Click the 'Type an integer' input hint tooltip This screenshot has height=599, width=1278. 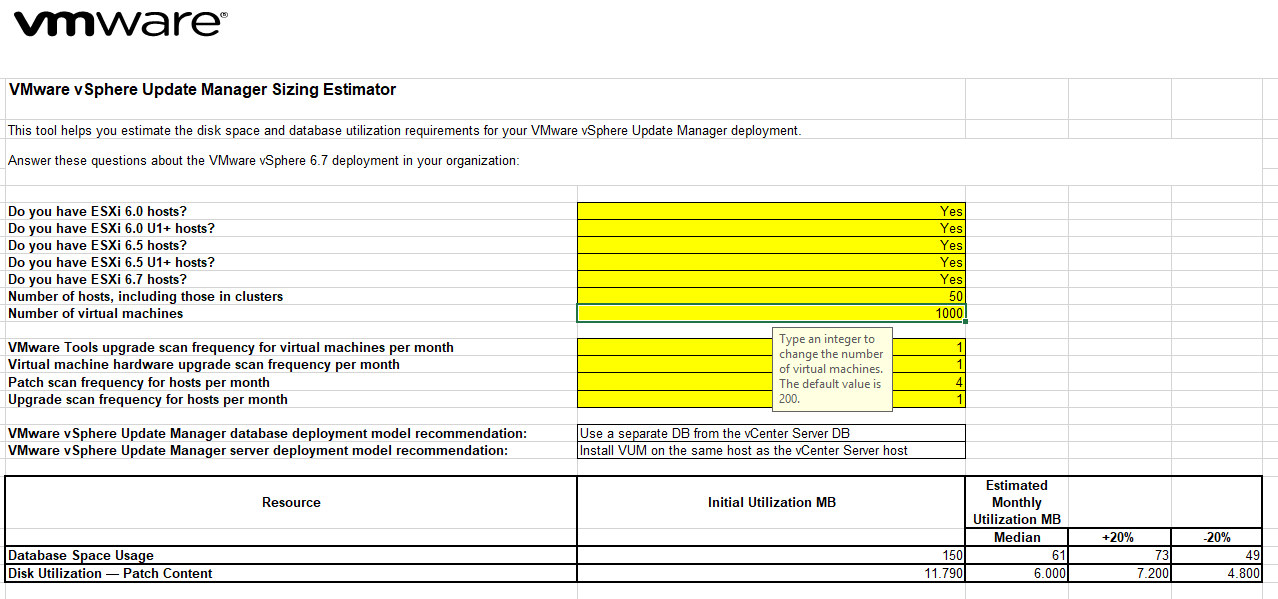(832, 369)
